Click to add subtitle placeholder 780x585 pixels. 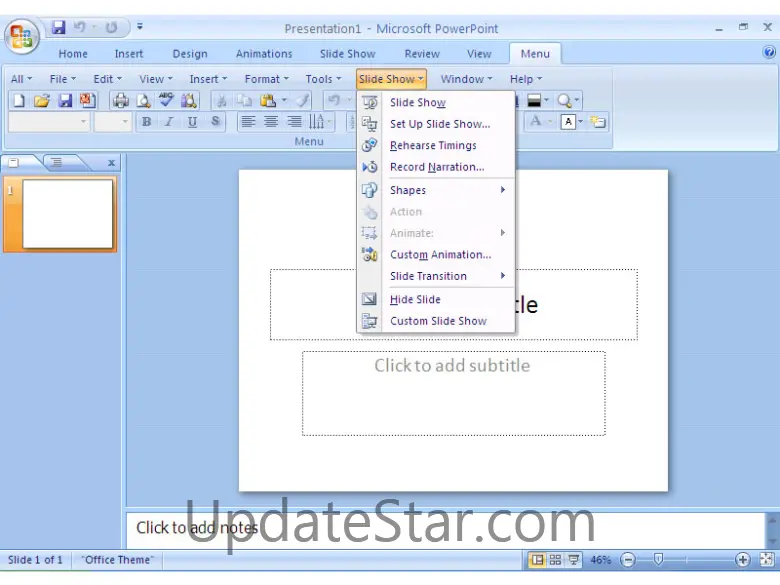point(454,393)
